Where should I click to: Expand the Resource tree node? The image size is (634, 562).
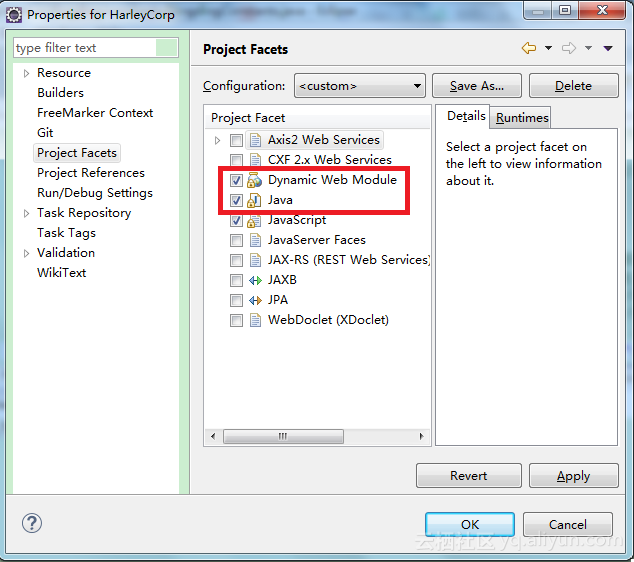(x=27, y=73)
